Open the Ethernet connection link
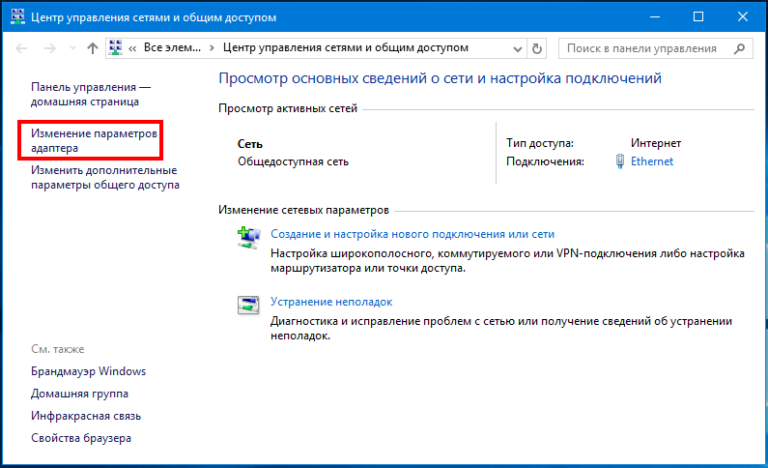Screen dimensions: 768x468 pos(652,161)
